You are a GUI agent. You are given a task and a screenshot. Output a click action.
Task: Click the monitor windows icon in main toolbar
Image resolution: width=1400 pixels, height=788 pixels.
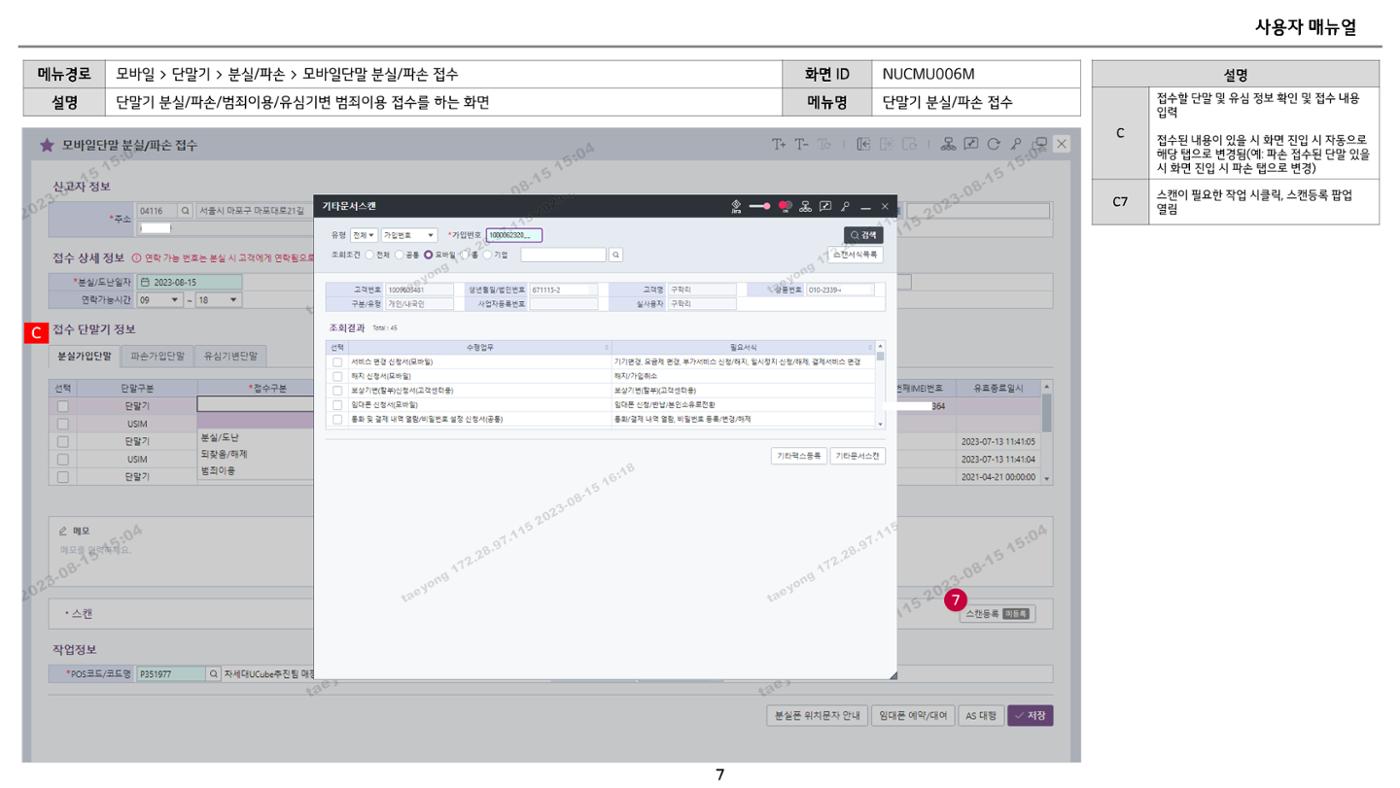click(x=1040, y=144)
